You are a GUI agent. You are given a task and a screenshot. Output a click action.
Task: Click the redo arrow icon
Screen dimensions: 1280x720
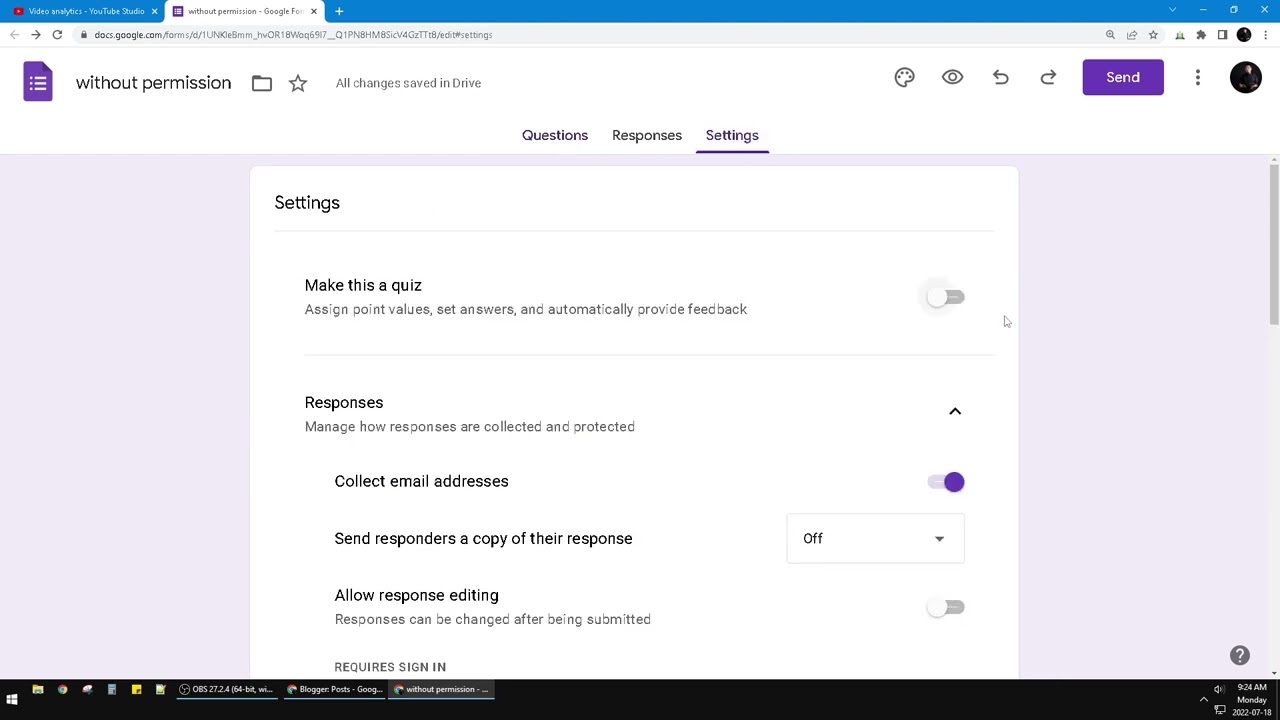coord(1048,78)
